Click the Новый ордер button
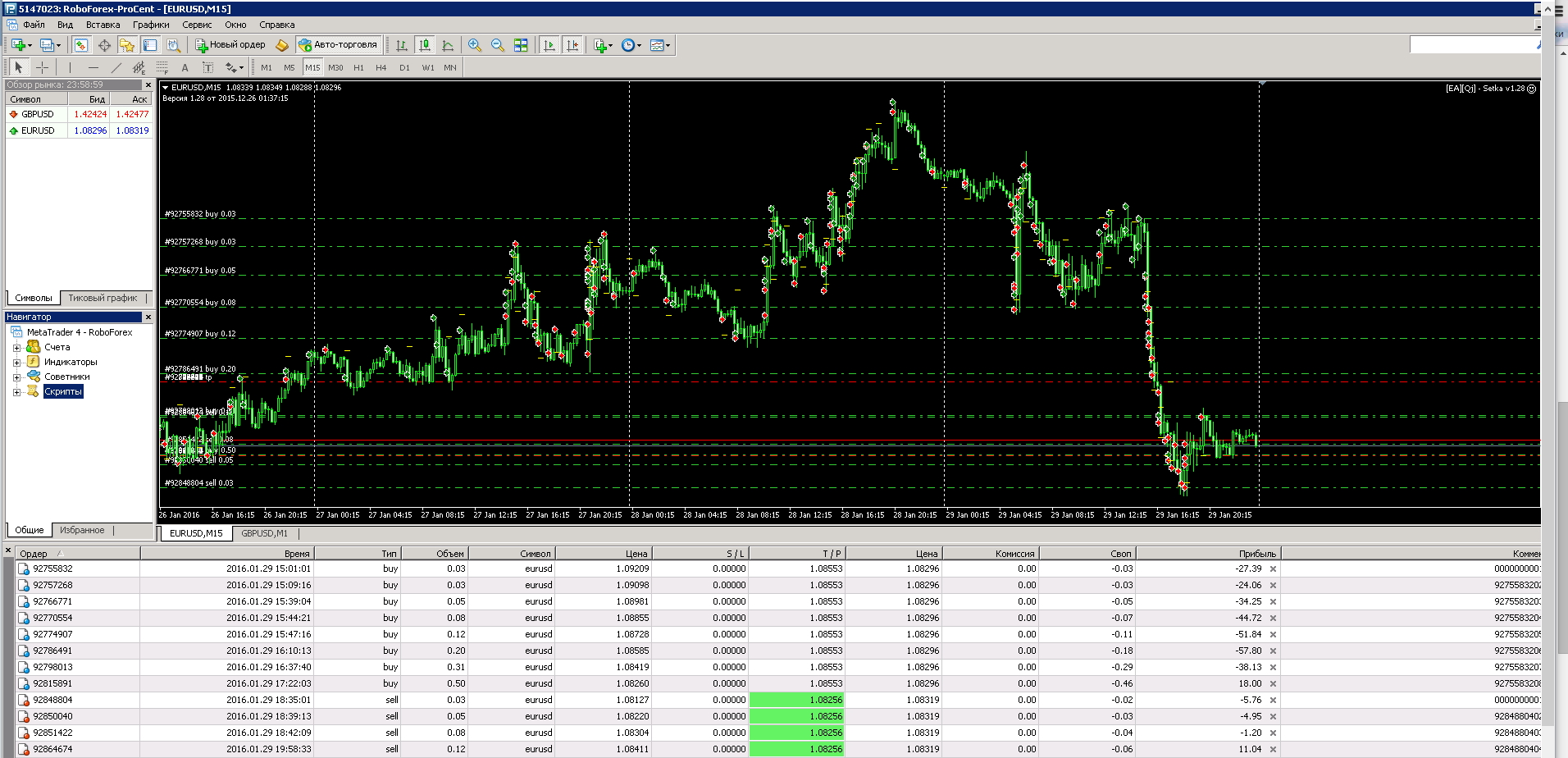Viewport: 1568px width, 758px height. pos(230,45)
